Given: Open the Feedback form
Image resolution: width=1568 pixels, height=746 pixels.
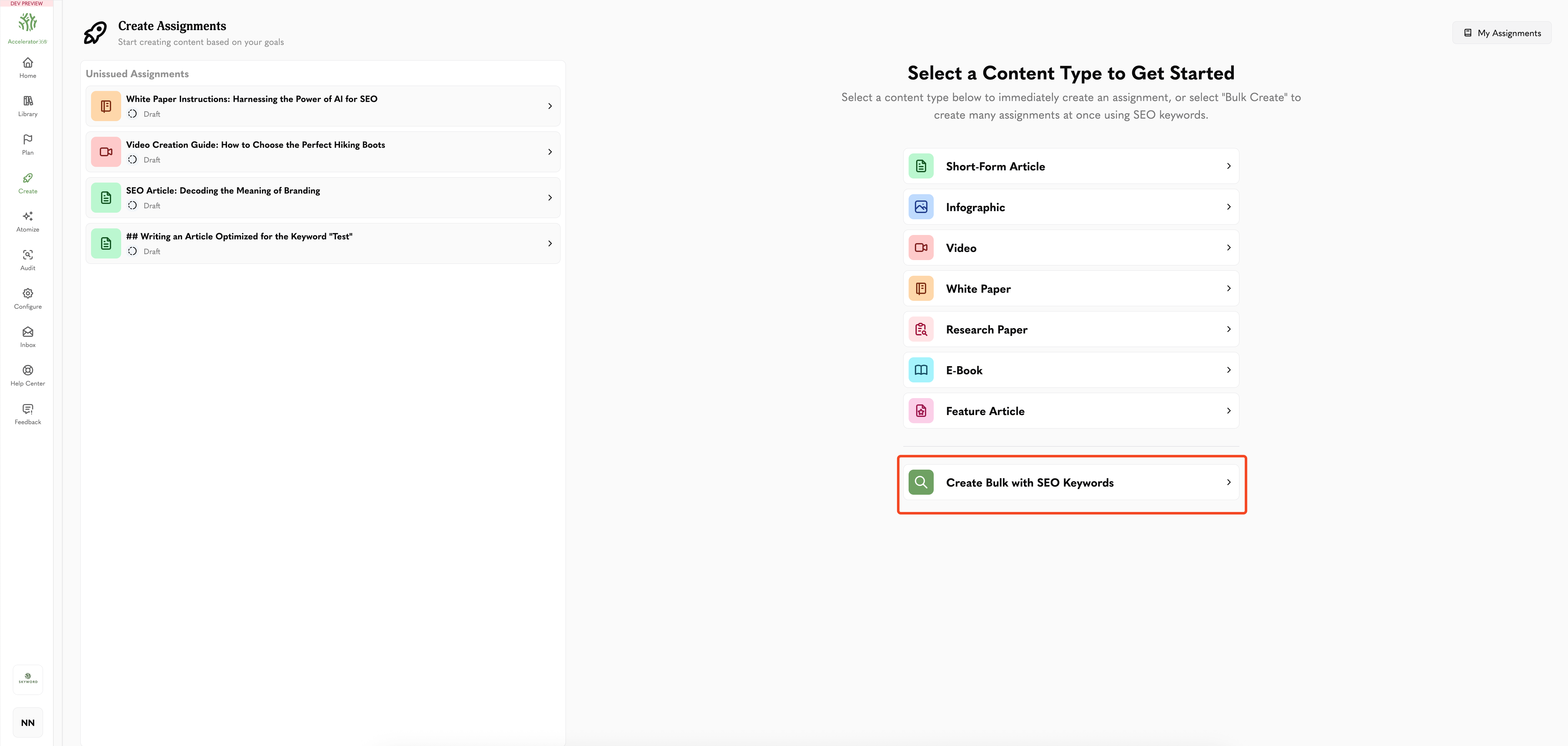Looking at the screenshot, I should (27, 414).
